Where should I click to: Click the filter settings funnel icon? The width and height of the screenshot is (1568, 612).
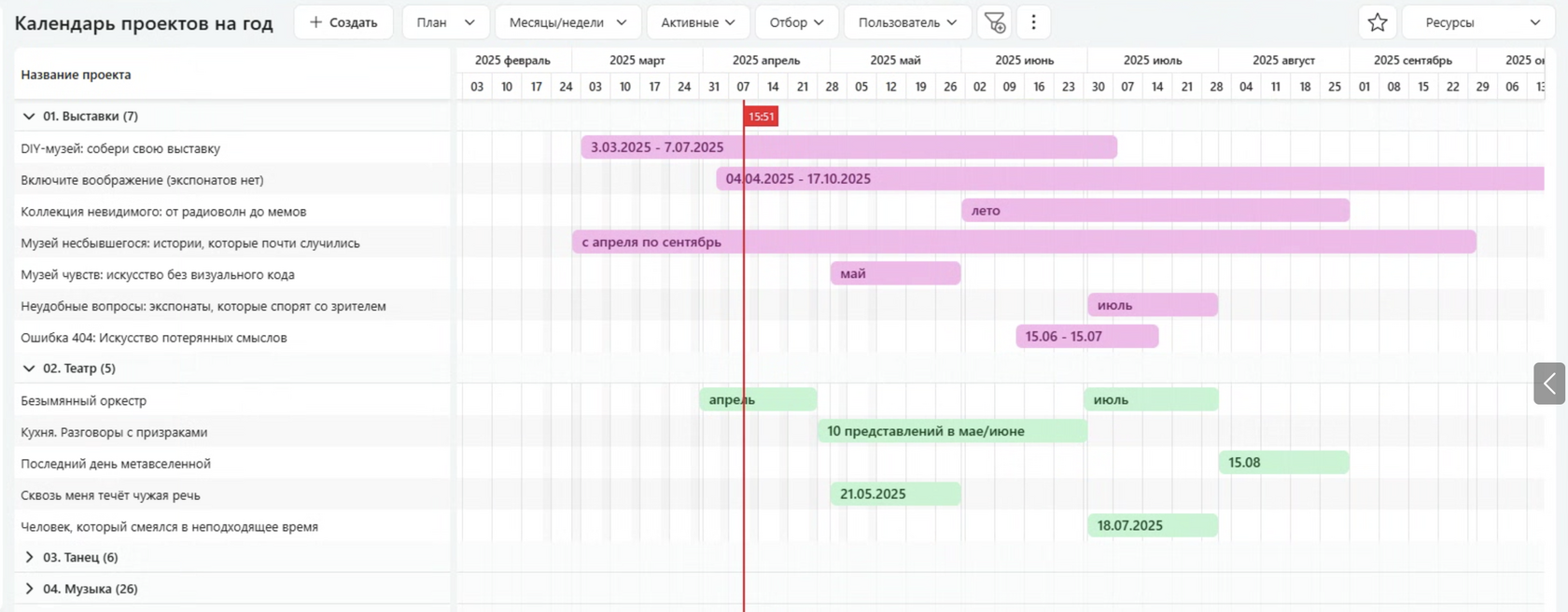[x=995, y=22]
